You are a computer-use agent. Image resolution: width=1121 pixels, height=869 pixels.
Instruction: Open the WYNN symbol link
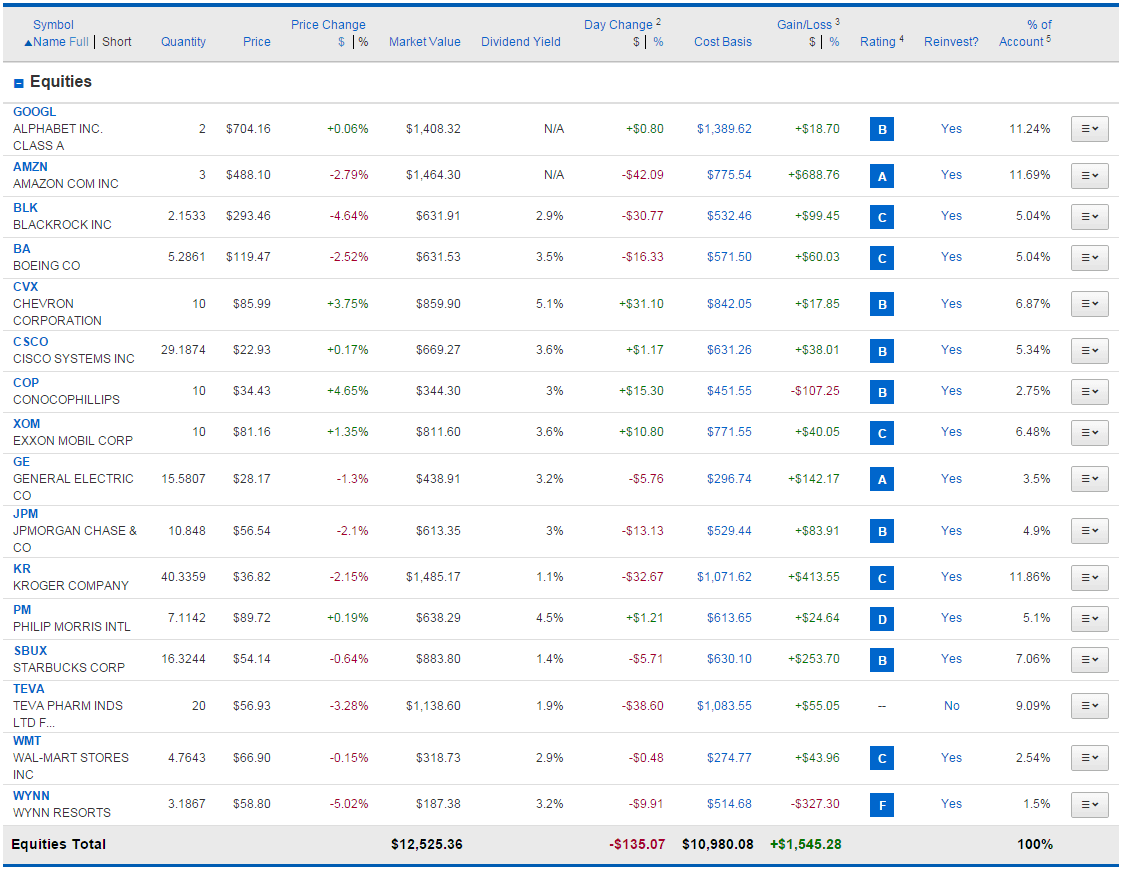pos(31,796)
